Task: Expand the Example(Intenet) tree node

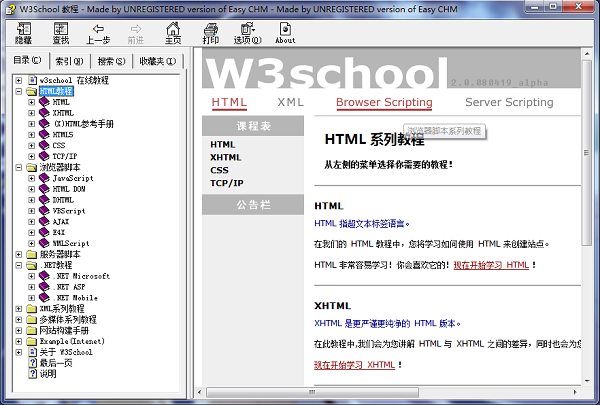Action: pos(19,341)
